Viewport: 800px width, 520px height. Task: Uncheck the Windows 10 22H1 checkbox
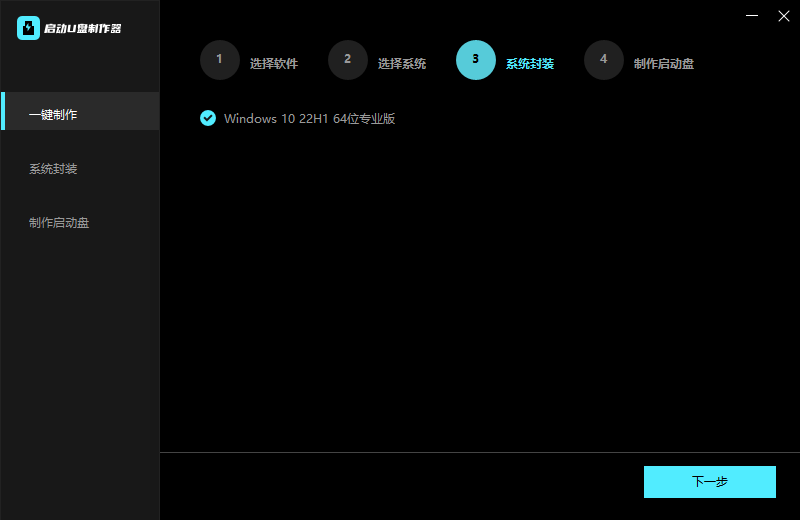coord(208,118)
